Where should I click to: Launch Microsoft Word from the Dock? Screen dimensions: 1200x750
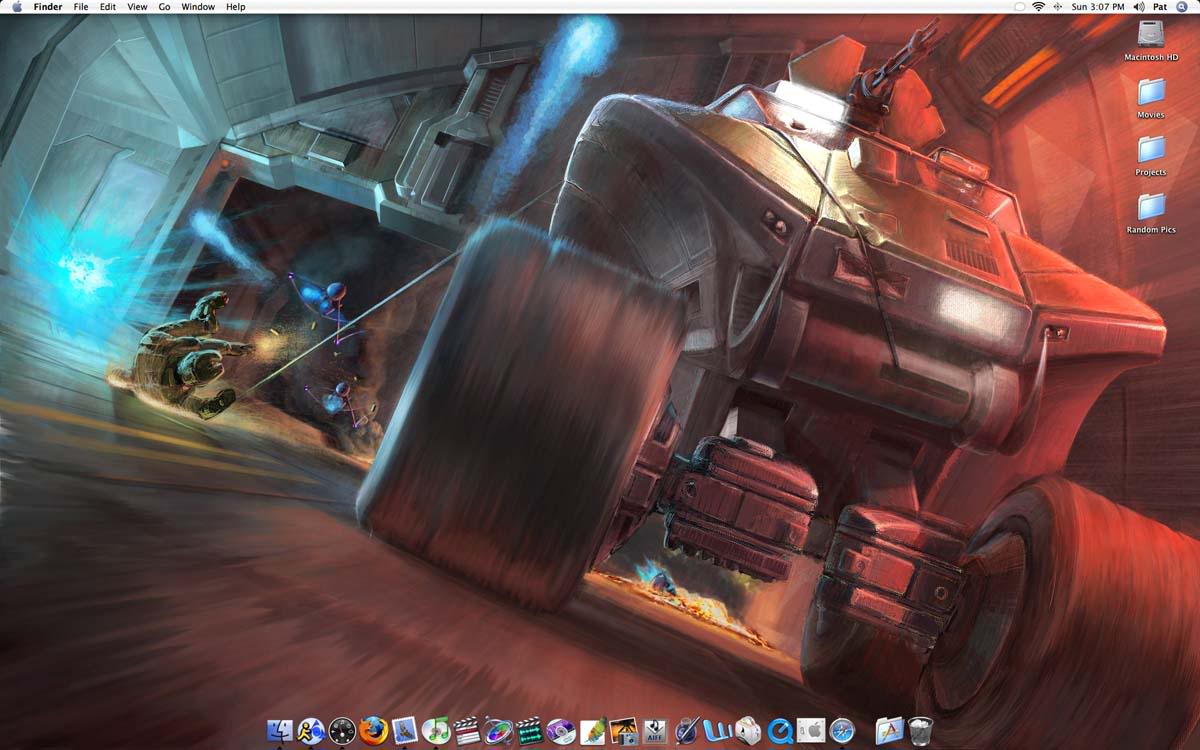tap(717, 732)
